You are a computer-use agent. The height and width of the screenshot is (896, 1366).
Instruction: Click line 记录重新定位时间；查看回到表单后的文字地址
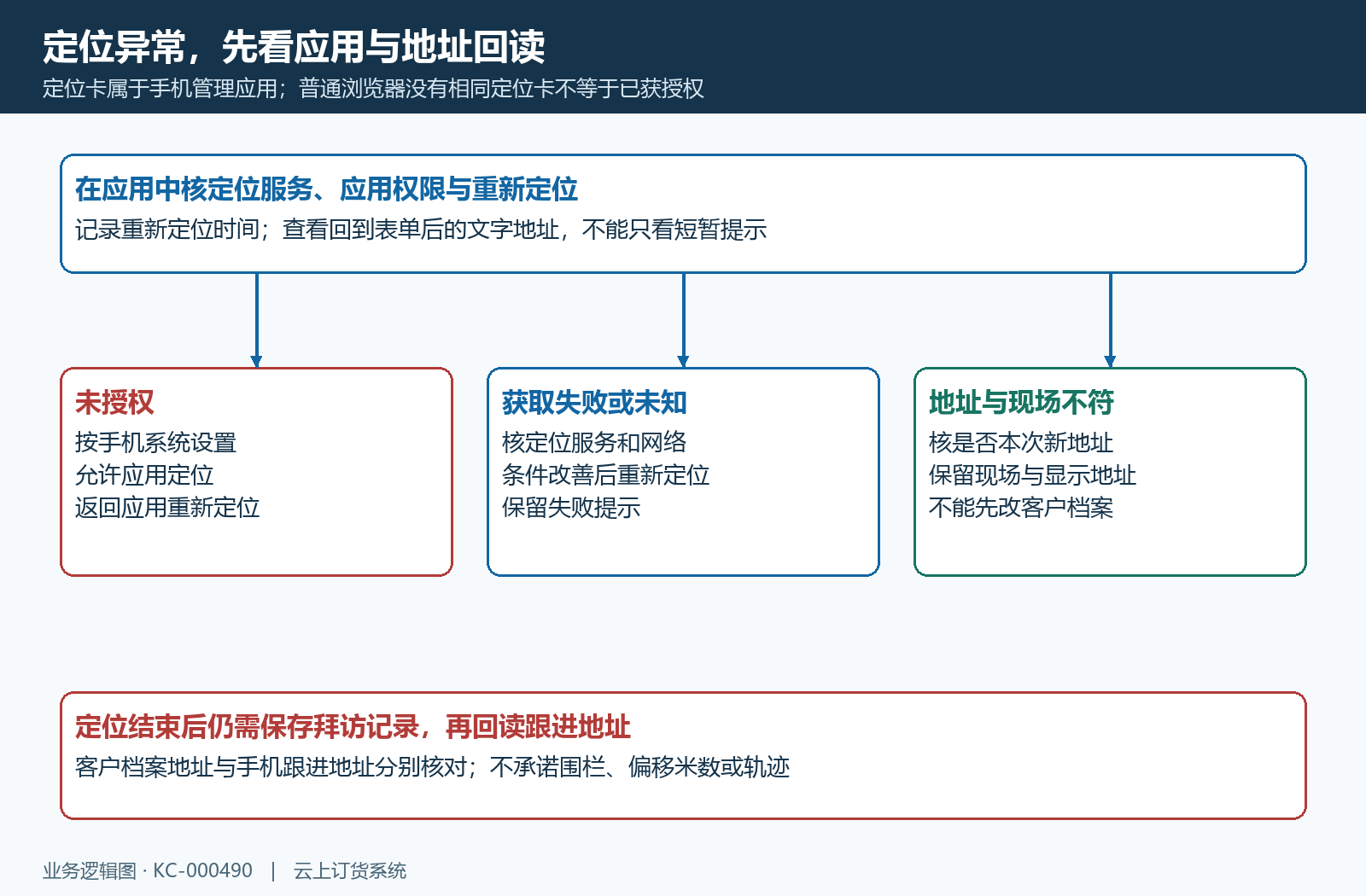coord(421,230)
